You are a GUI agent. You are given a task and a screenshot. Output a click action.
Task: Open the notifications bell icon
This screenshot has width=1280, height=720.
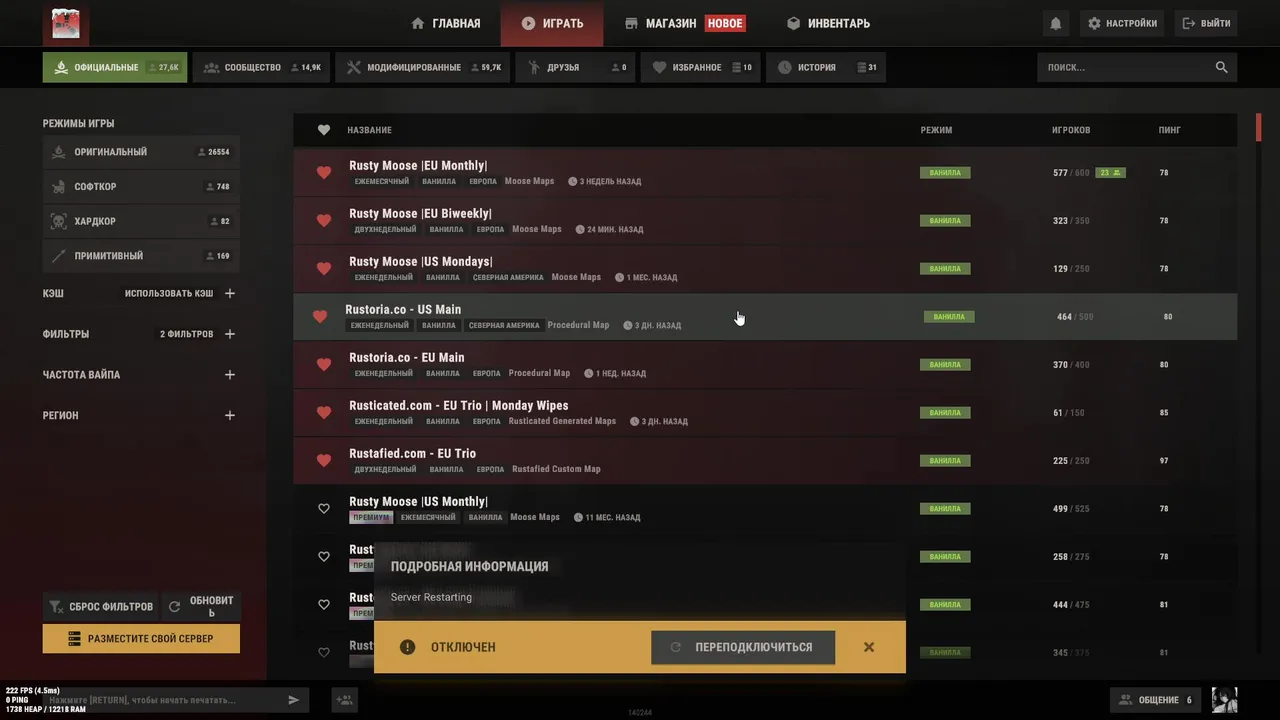coord(1056,23)
